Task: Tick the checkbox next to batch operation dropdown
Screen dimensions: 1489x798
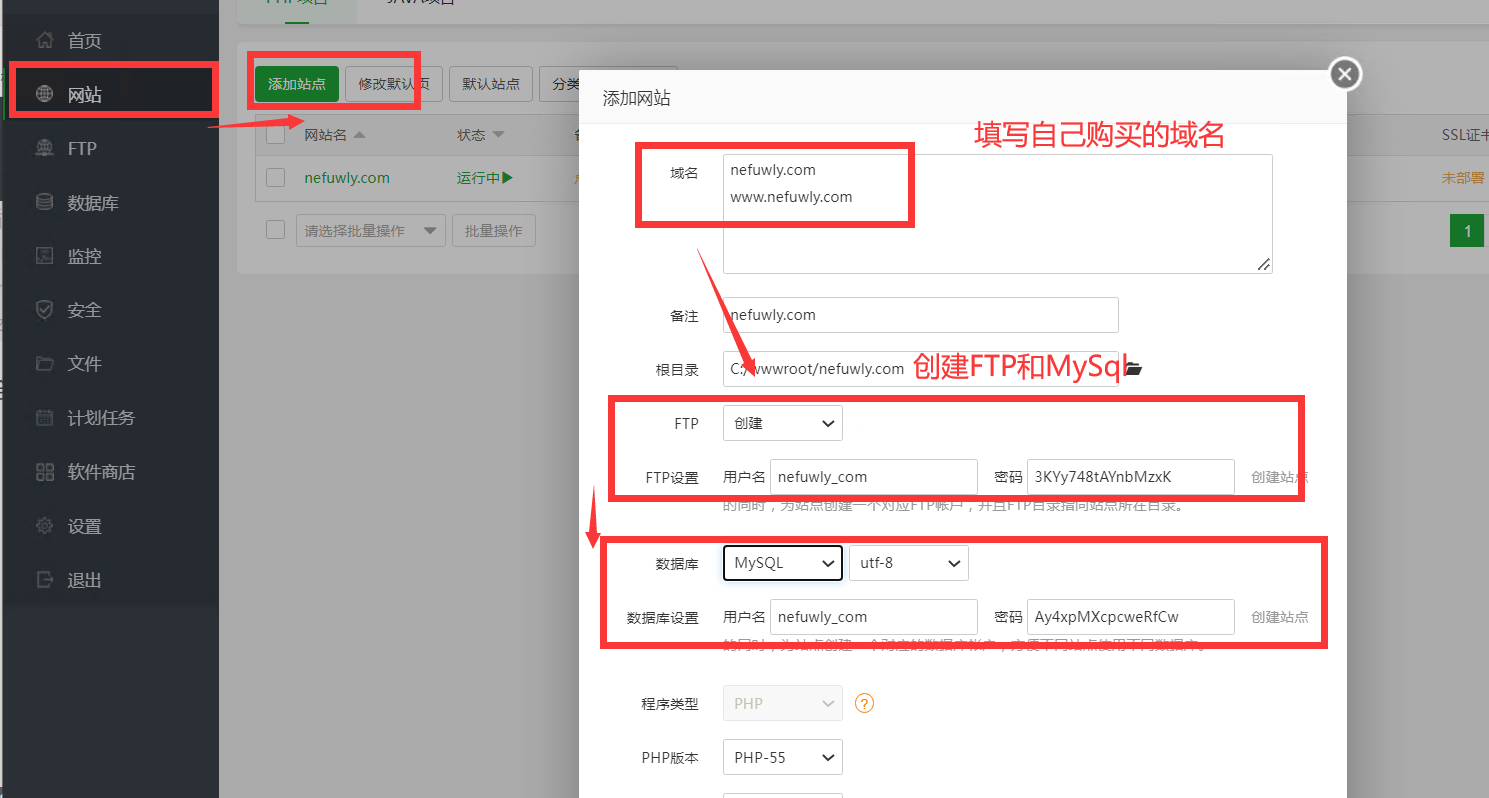Action: click(275, 229)
